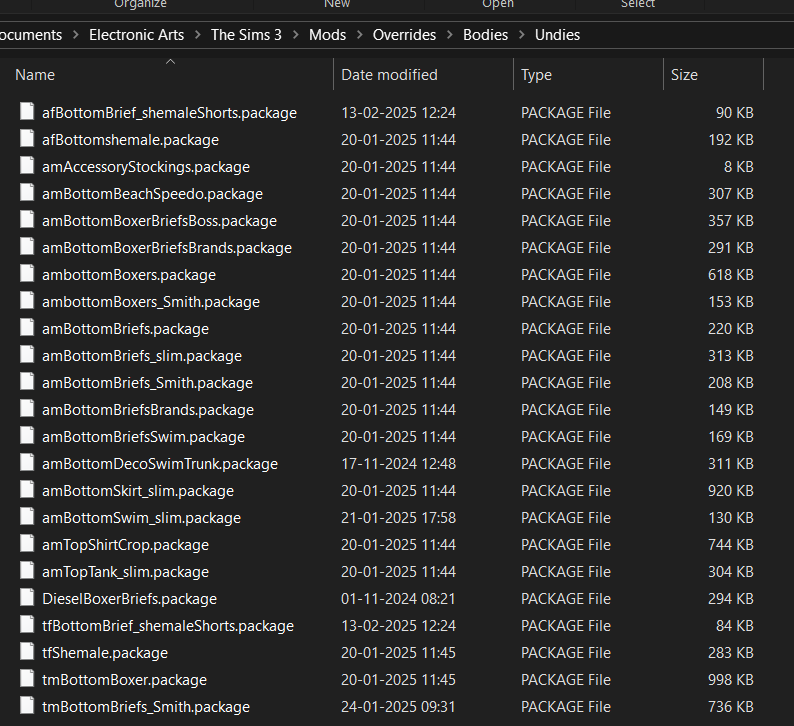Click icon next to amTopTank_slim.package
794x726 pixels.
[27, 571]
